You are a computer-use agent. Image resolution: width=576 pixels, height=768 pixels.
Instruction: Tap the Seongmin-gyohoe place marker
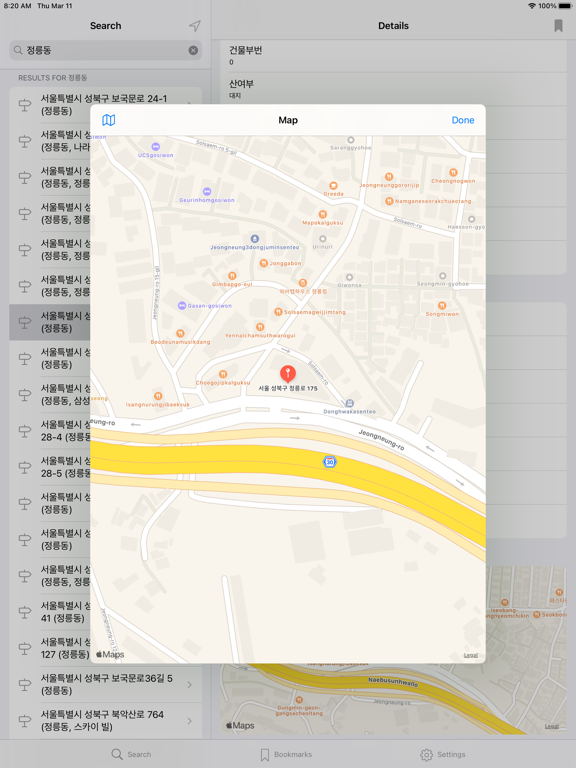[x=443, y=276]
